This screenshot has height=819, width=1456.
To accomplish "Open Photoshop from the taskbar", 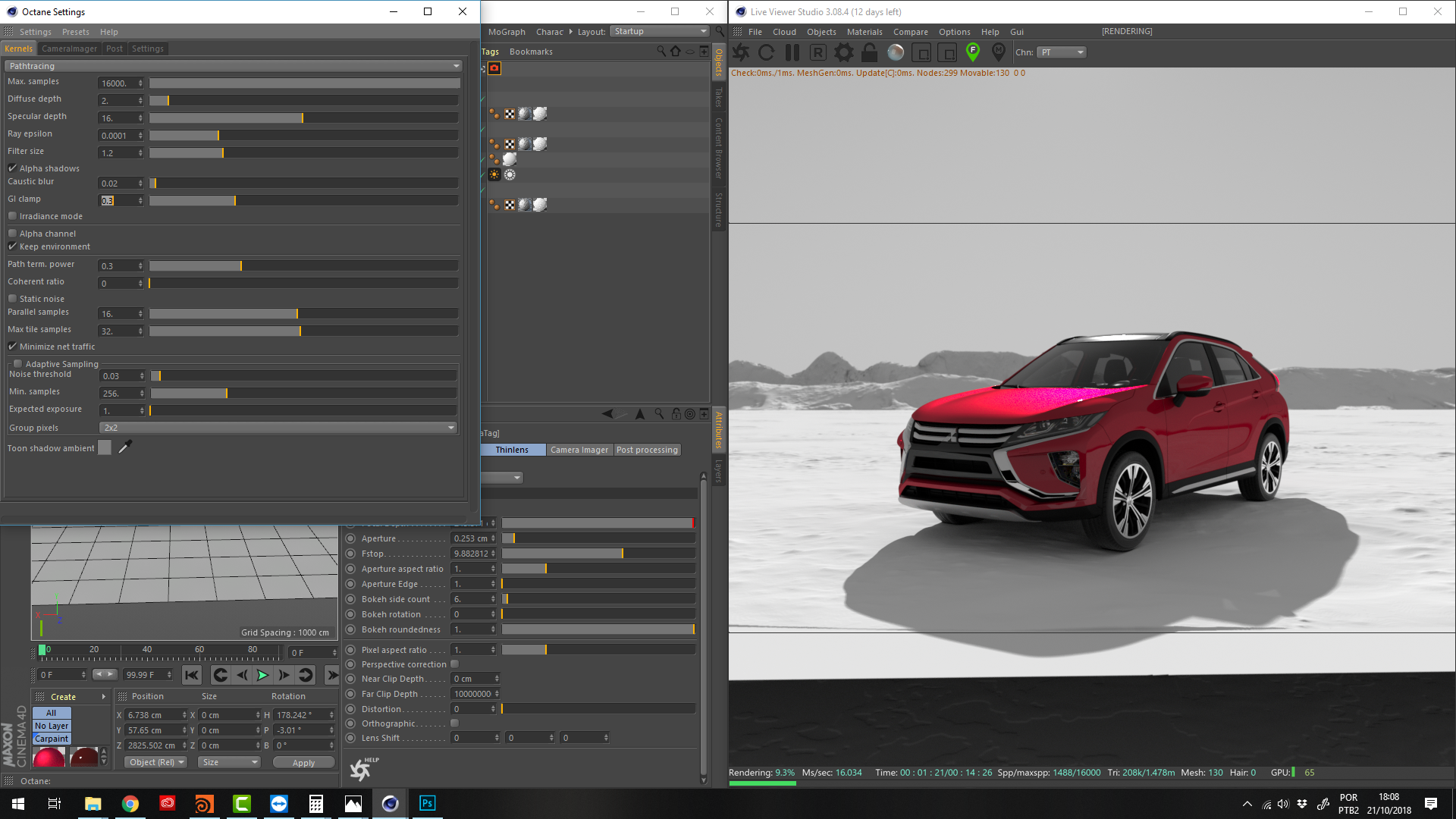I will (427, 803).
